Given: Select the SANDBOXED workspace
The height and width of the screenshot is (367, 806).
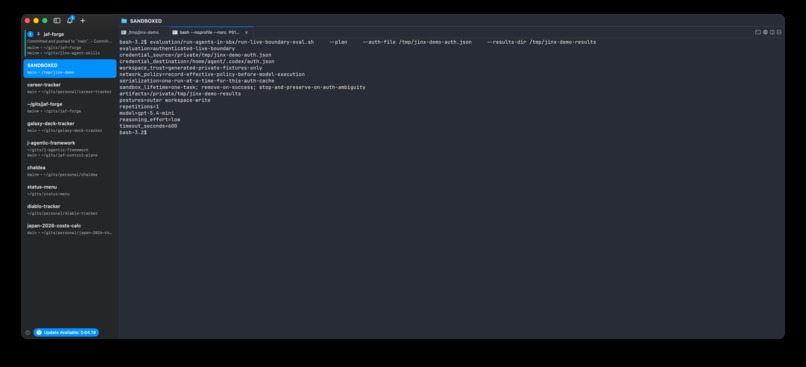Looking at the screenshot, I should point(70,68).
